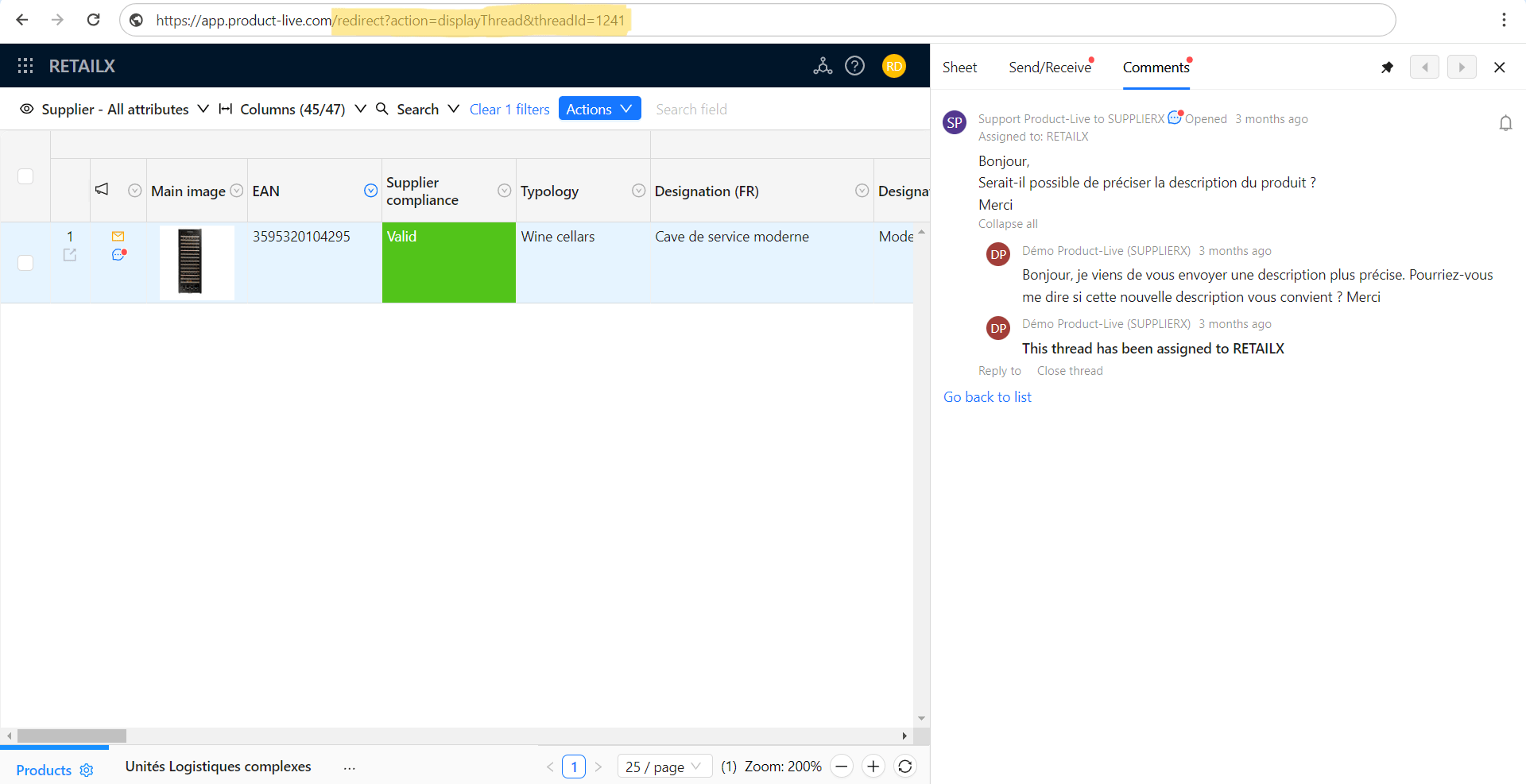Zoom out with the minus button

pyautogui.click(x=842, y=767)
